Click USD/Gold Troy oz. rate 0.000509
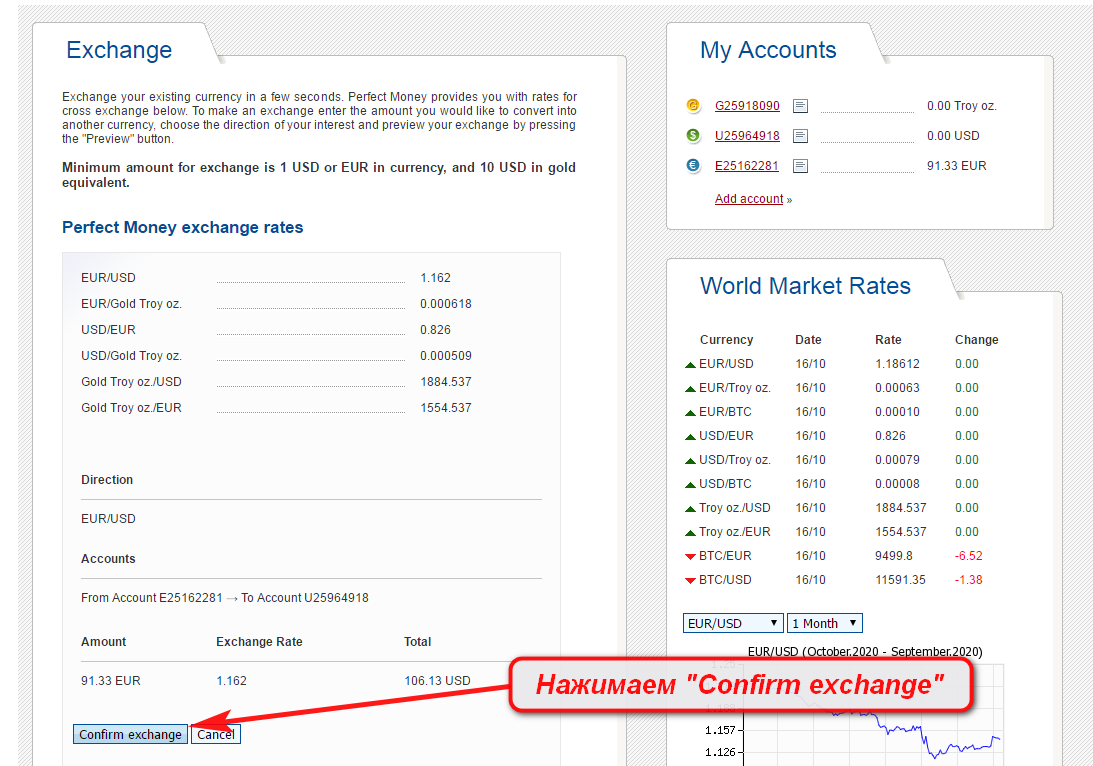This screenshot has height=766, width=1093. [445, 355]
